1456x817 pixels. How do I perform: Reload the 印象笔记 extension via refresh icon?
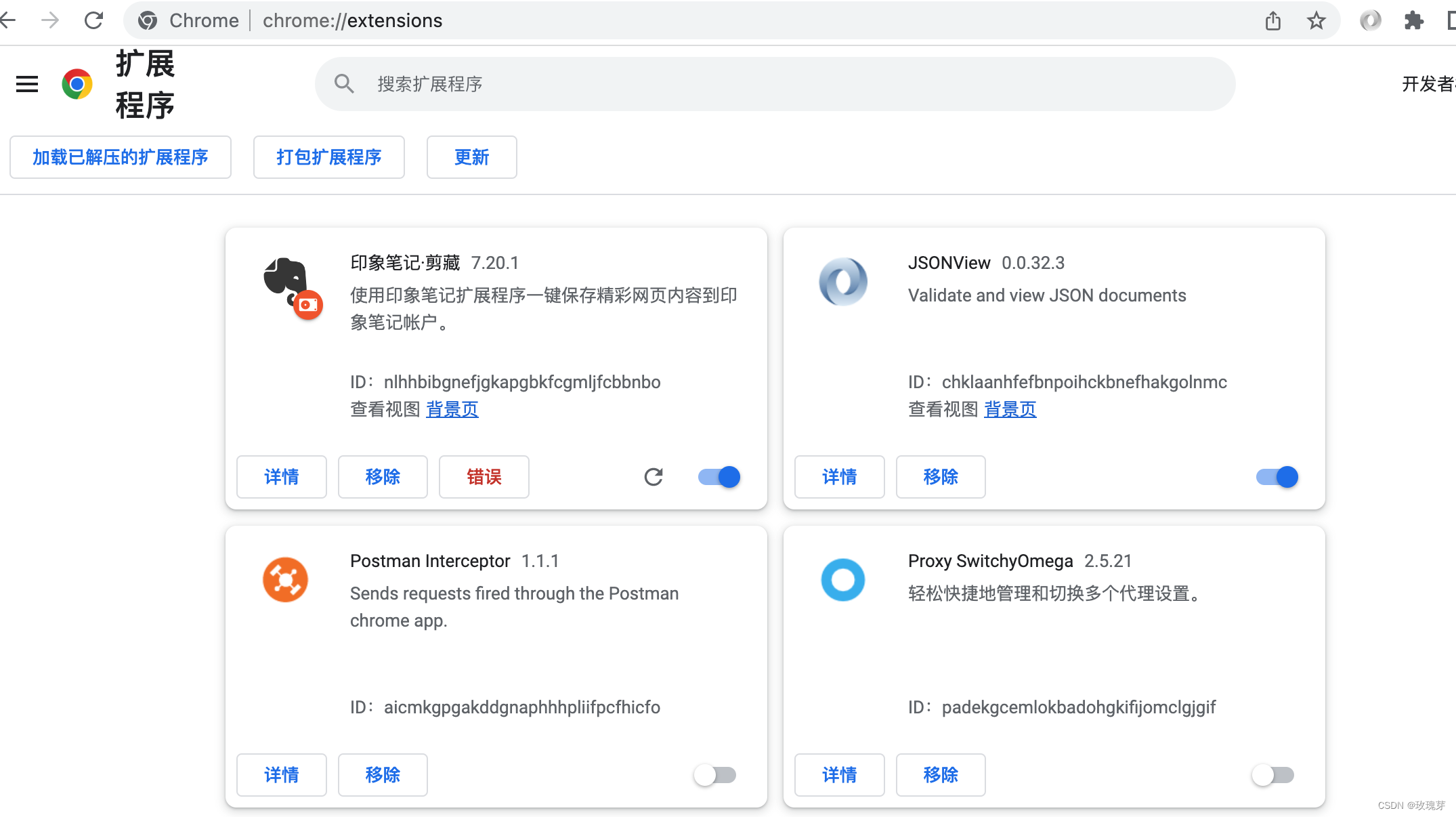tap(653, 477)
